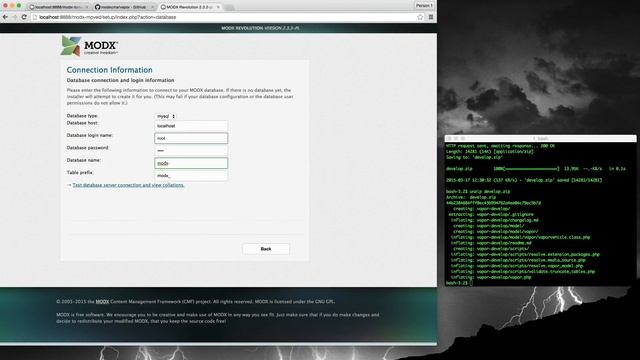Click the Database host field
The image size is (640, 360).
pos(191,126)
